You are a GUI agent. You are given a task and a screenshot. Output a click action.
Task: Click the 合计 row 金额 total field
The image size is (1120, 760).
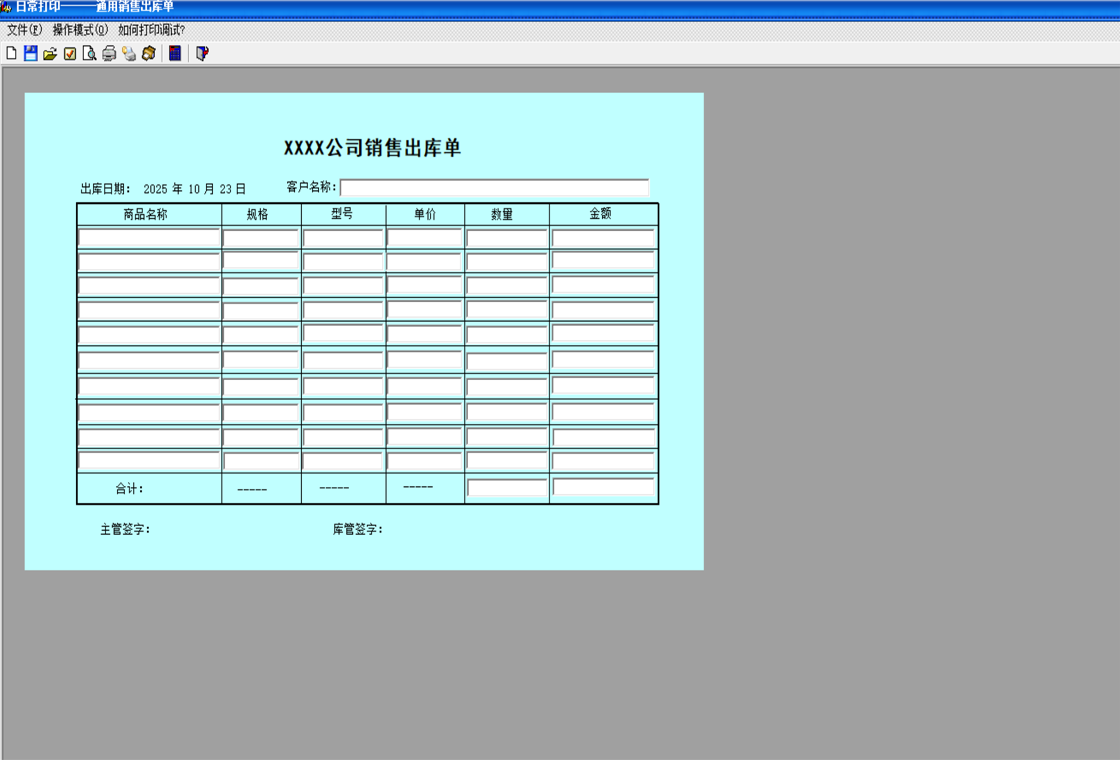pos(603,488)
